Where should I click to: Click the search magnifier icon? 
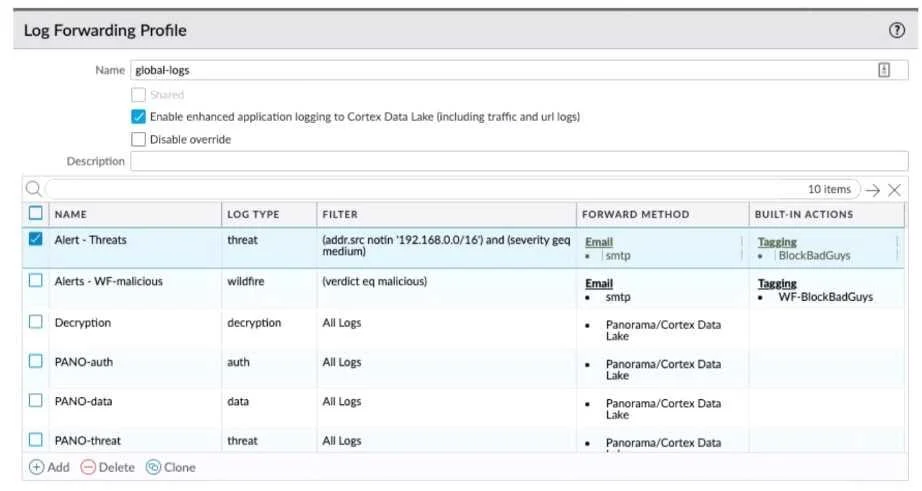point(34,189)
